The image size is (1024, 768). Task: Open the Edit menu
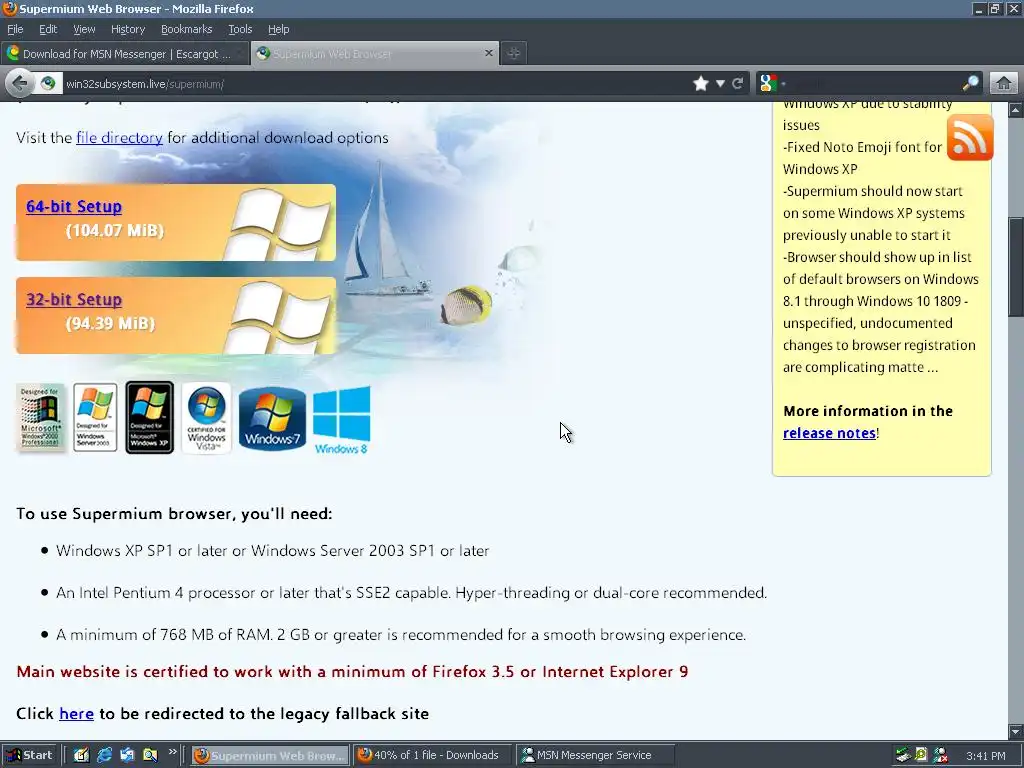48,29
